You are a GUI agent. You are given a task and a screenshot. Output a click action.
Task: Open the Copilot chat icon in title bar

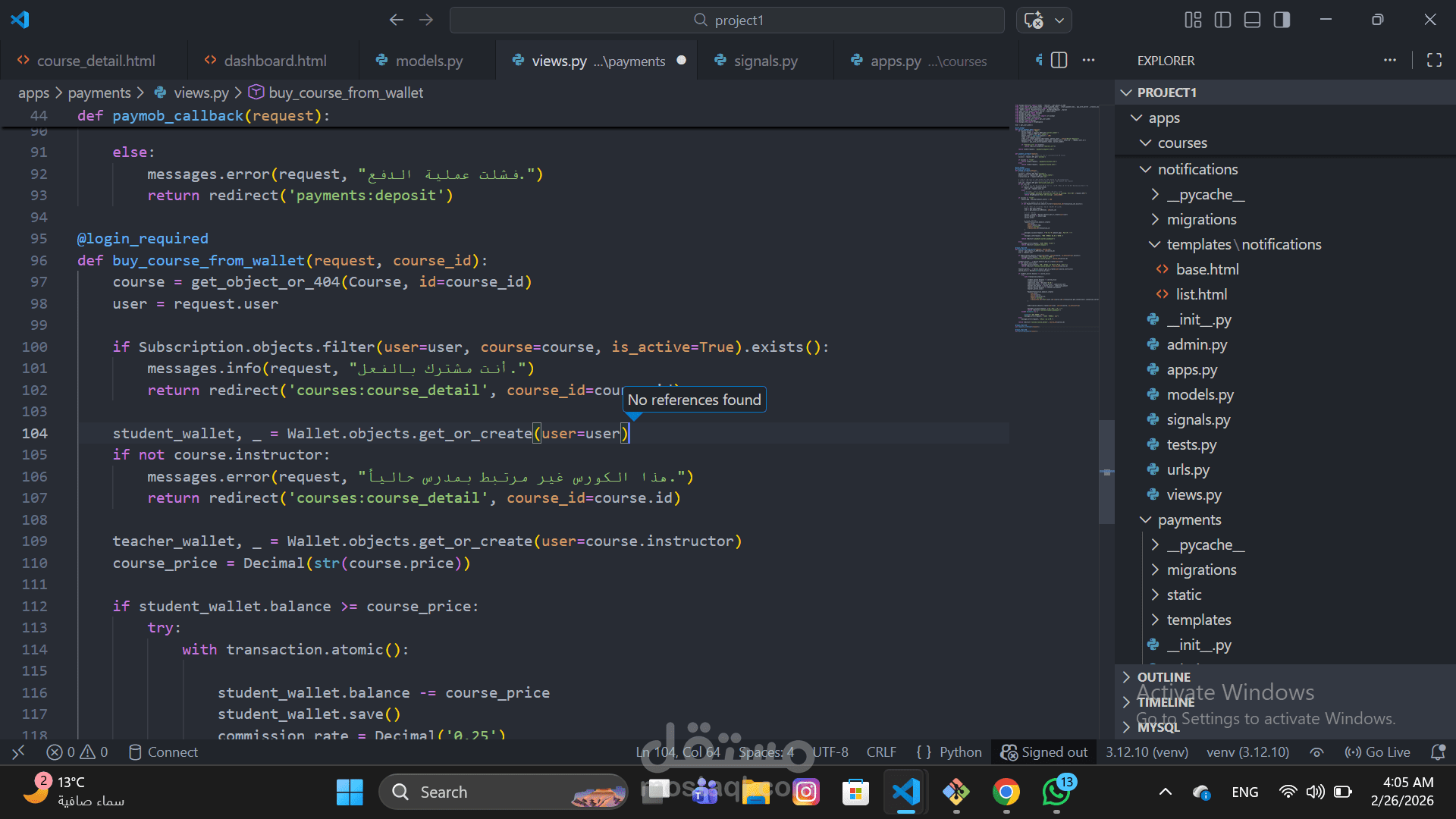pyautogui.click(x=1034, y=20)
